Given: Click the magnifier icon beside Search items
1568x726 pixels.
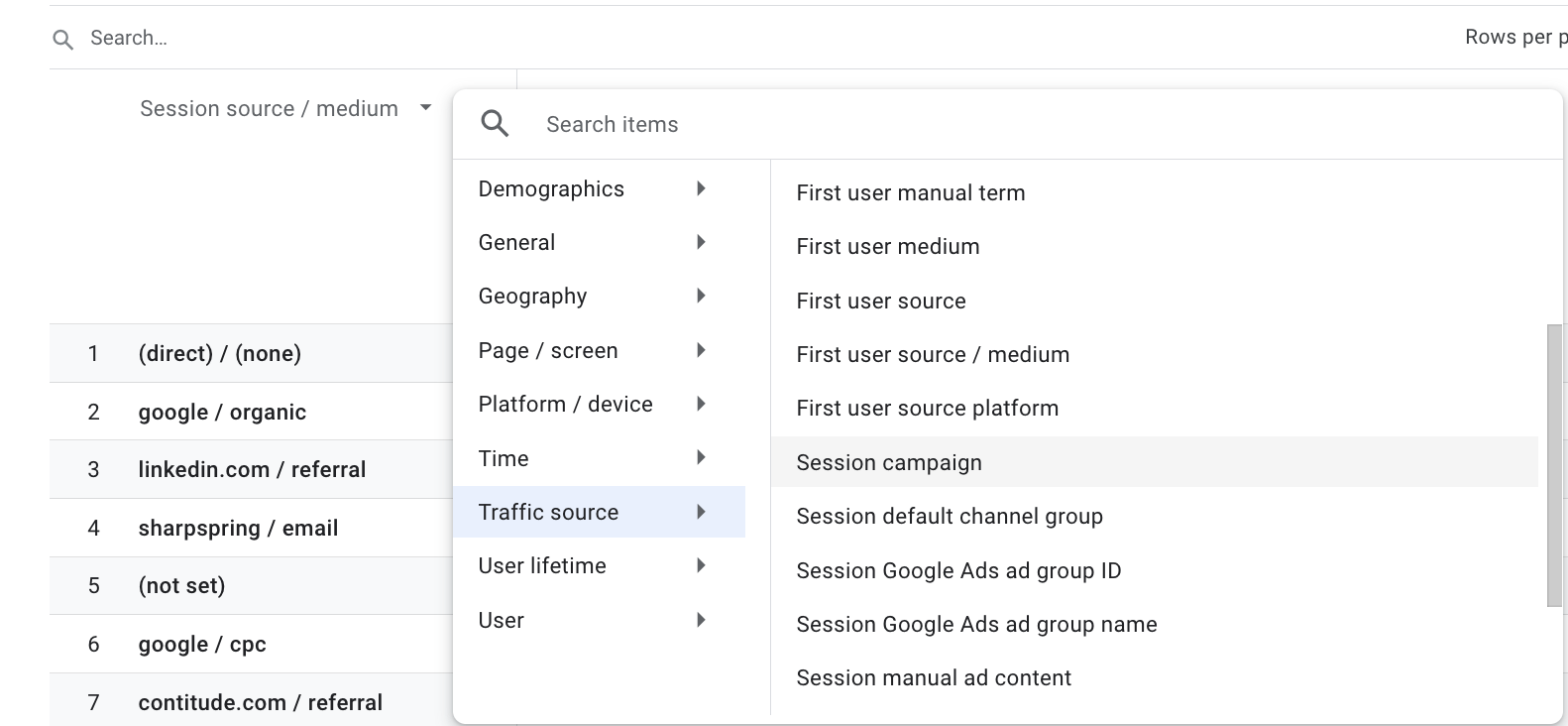Looking at the screenshot, I should pyautogui.click(x=495, y=124).
